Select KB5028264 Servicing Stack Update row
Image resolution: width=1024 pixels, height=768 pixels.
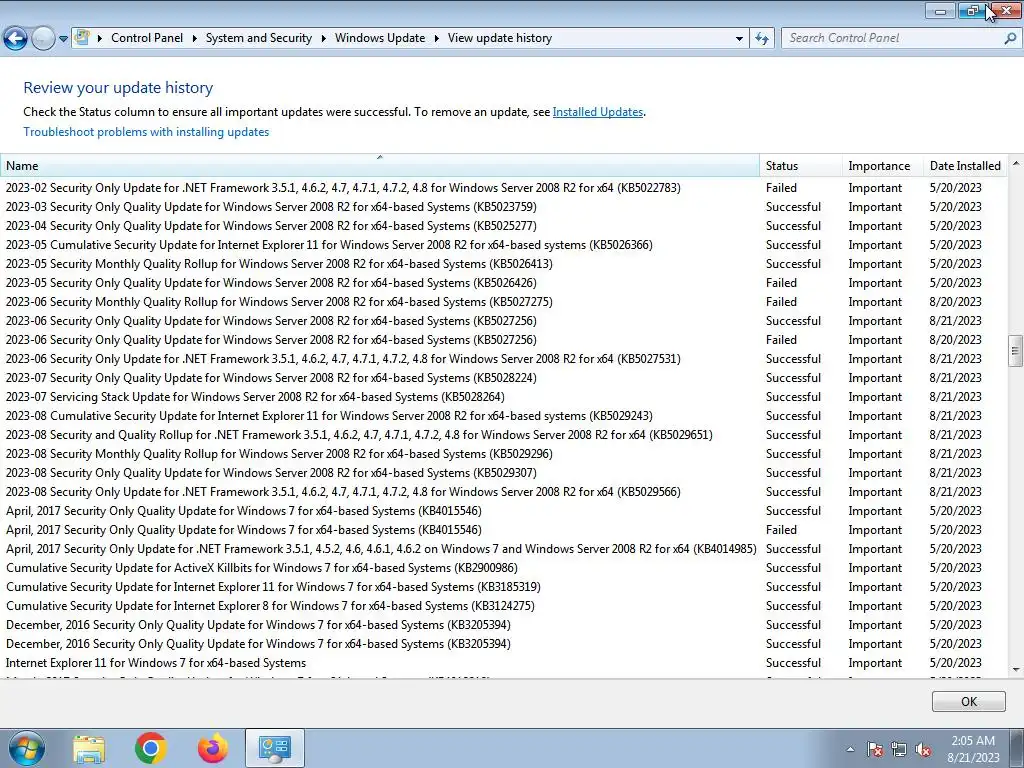point(503,397)
